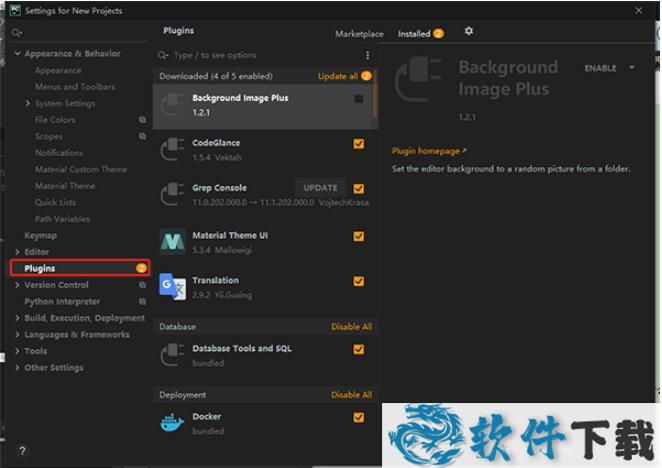Open help with the question mark icon
The height and width of the screenshot is (468, 662).
point(22,452)
